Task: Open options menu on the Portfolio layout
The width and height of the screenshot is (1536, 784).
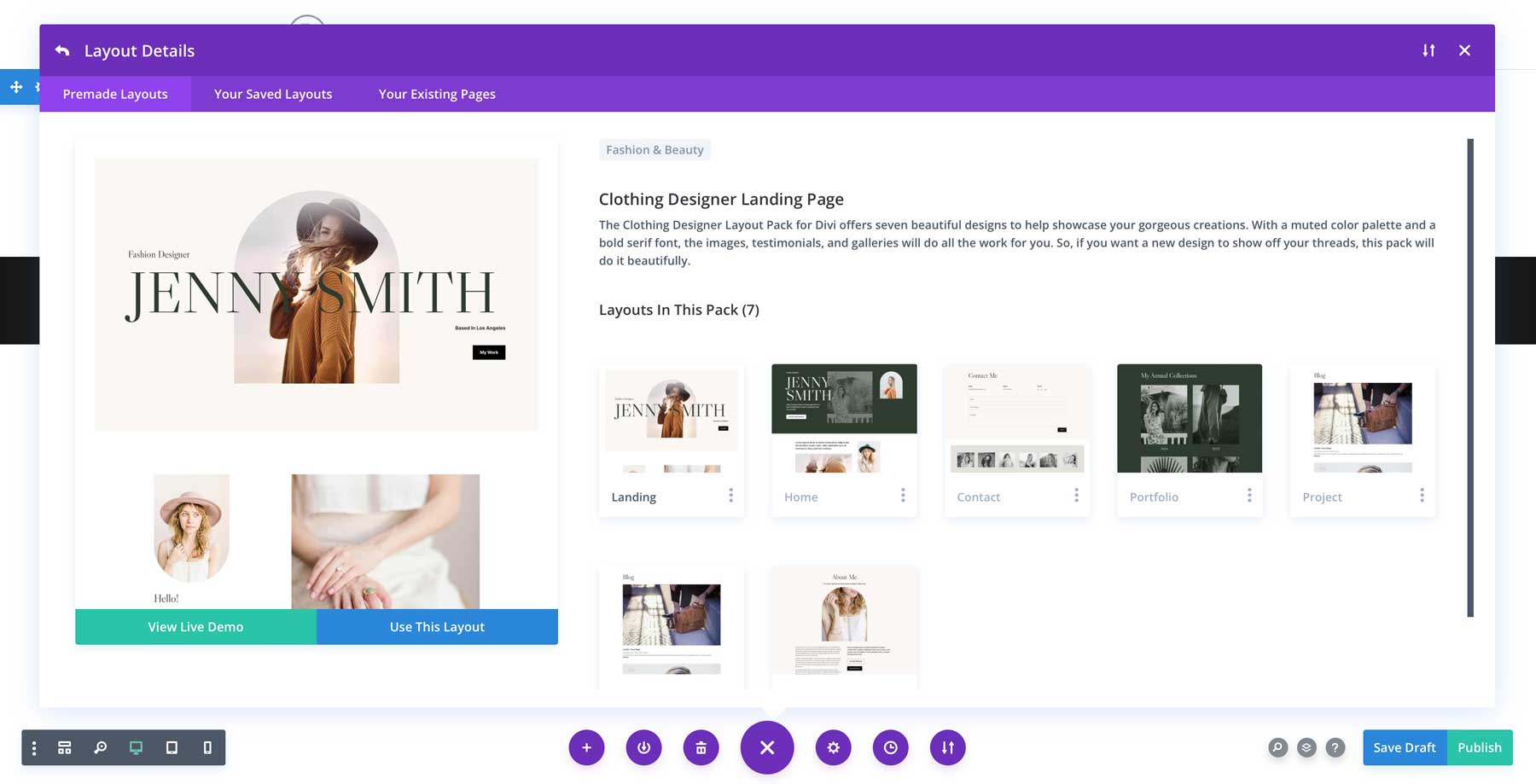Action: (x=1249, y=496)
